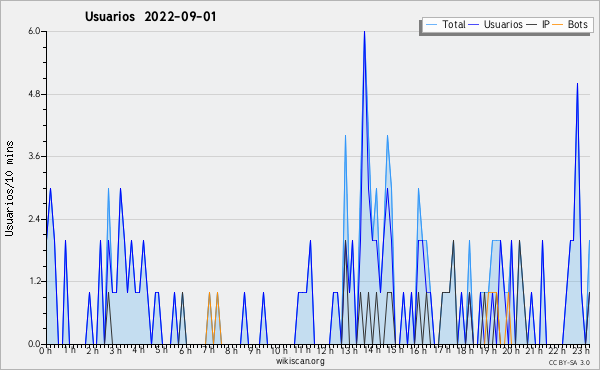Click the peak of 5 near 23 h
The width and height of the screenshot is (600, 370).
tap(577, 84)
